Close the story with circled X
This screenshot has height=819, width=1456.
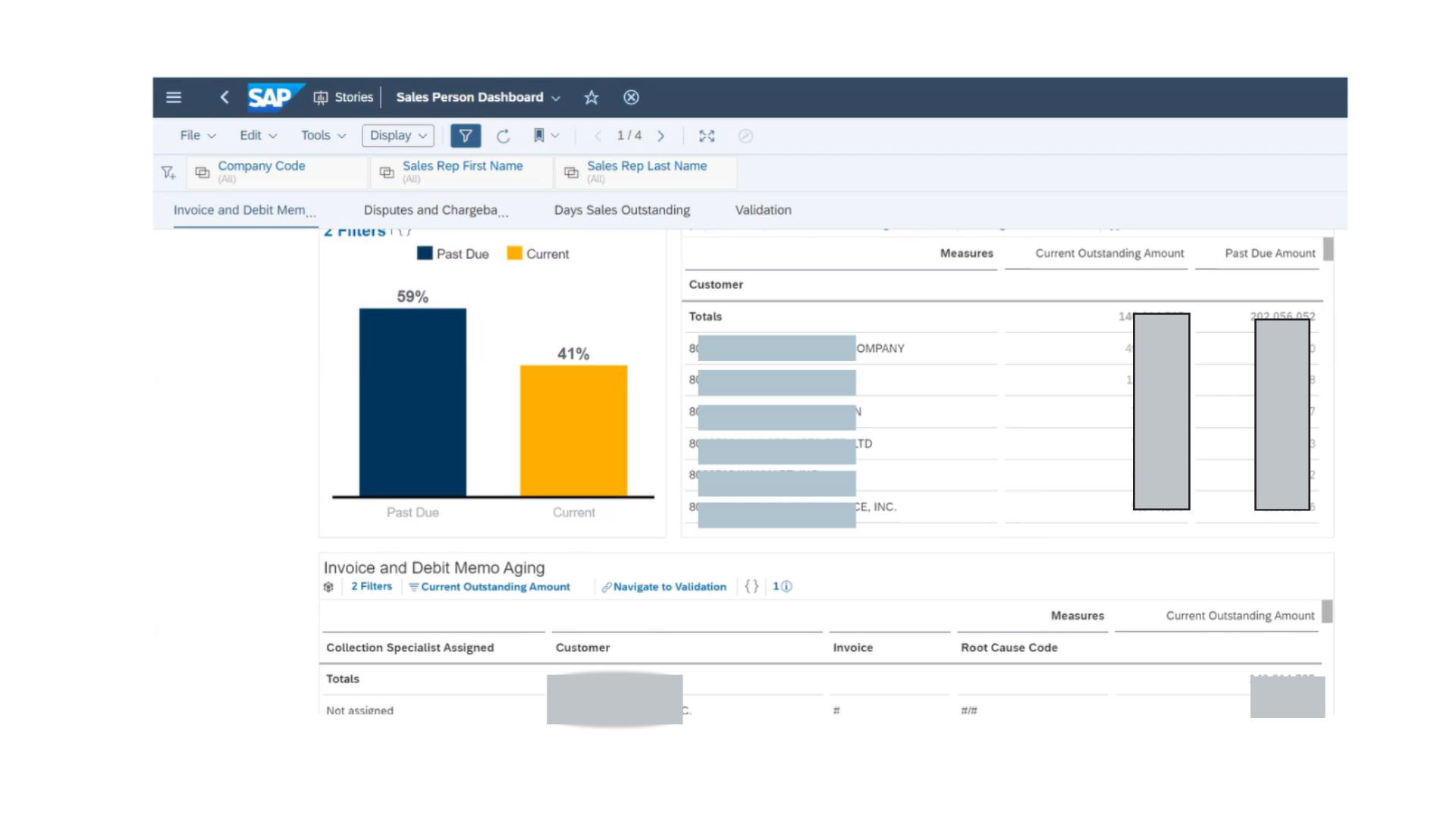coord(631,97)
